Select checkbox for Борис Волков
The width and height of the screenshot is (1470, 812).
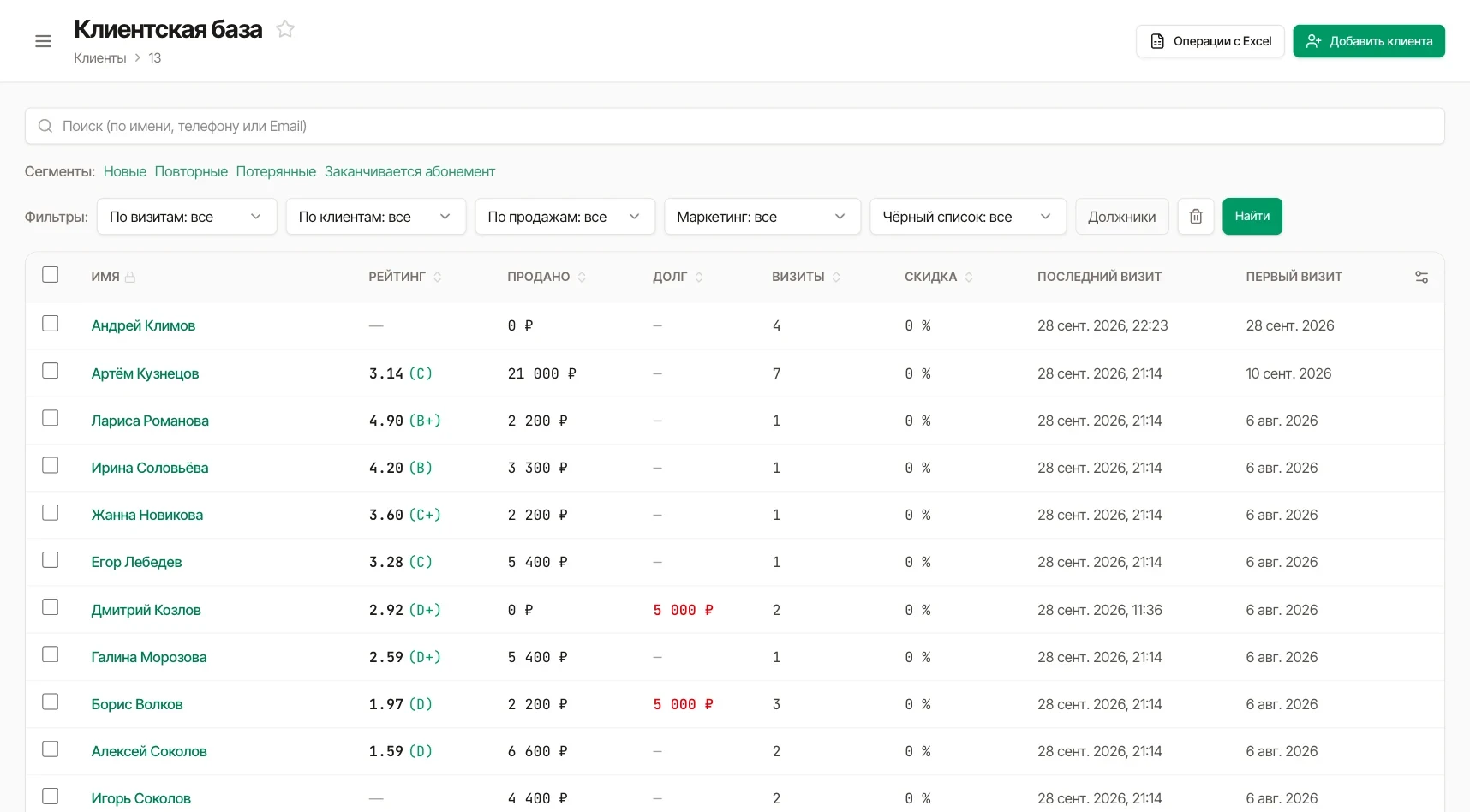tap(51, 702)
